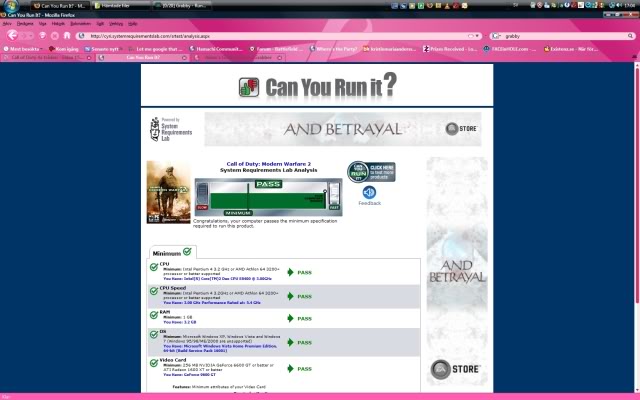Click the Feedback speaker icon
Image resolution: width=640 pixels, height=400 pixels.
point(369,192)
